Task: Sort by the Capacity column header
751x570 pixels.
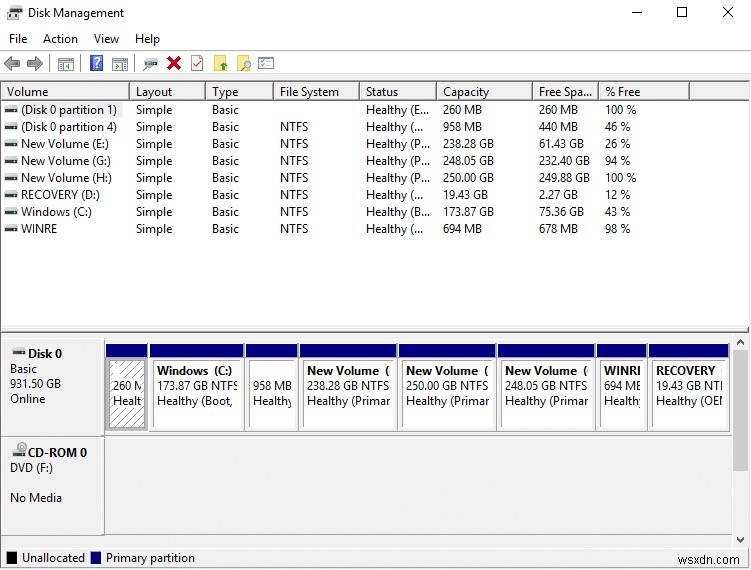Action: tap(466, 92)
